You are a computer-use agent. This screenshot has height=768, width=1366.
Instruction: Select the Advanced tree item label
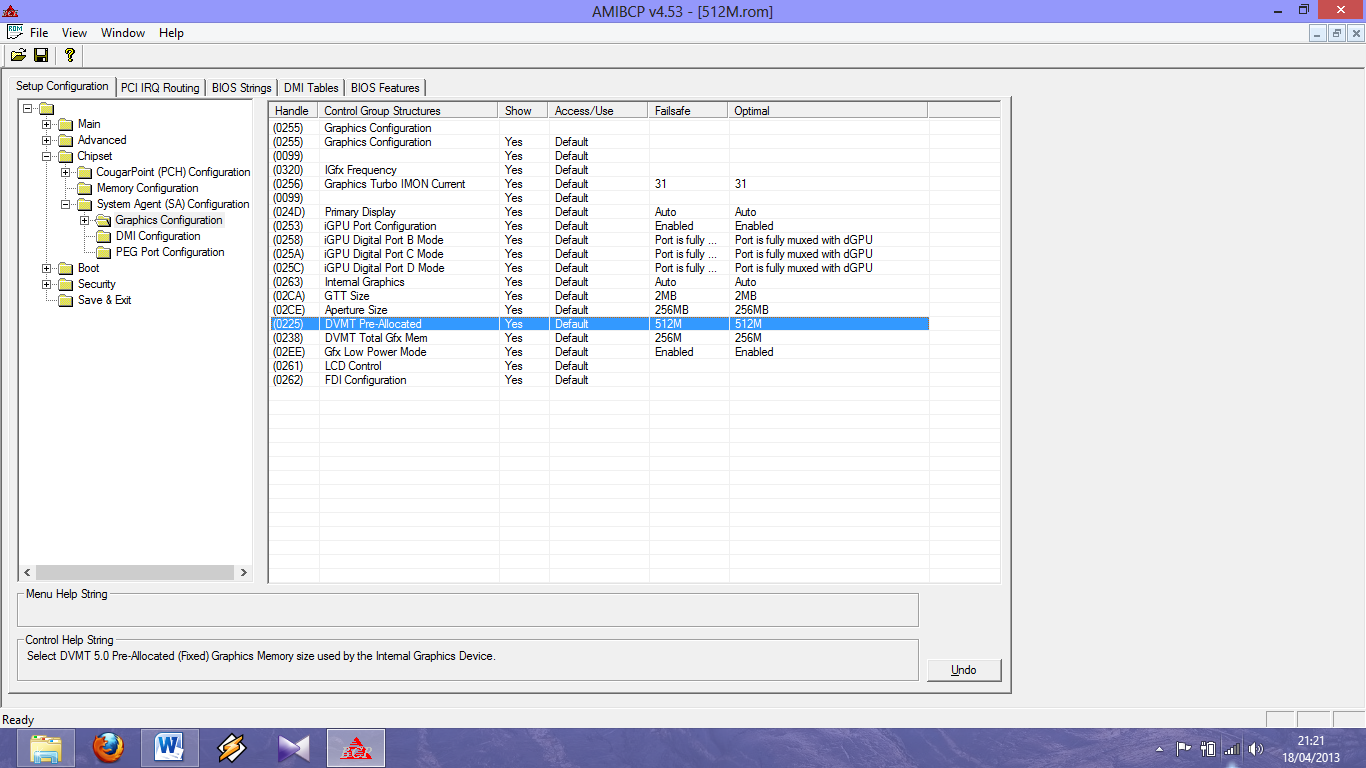[102, 140]
